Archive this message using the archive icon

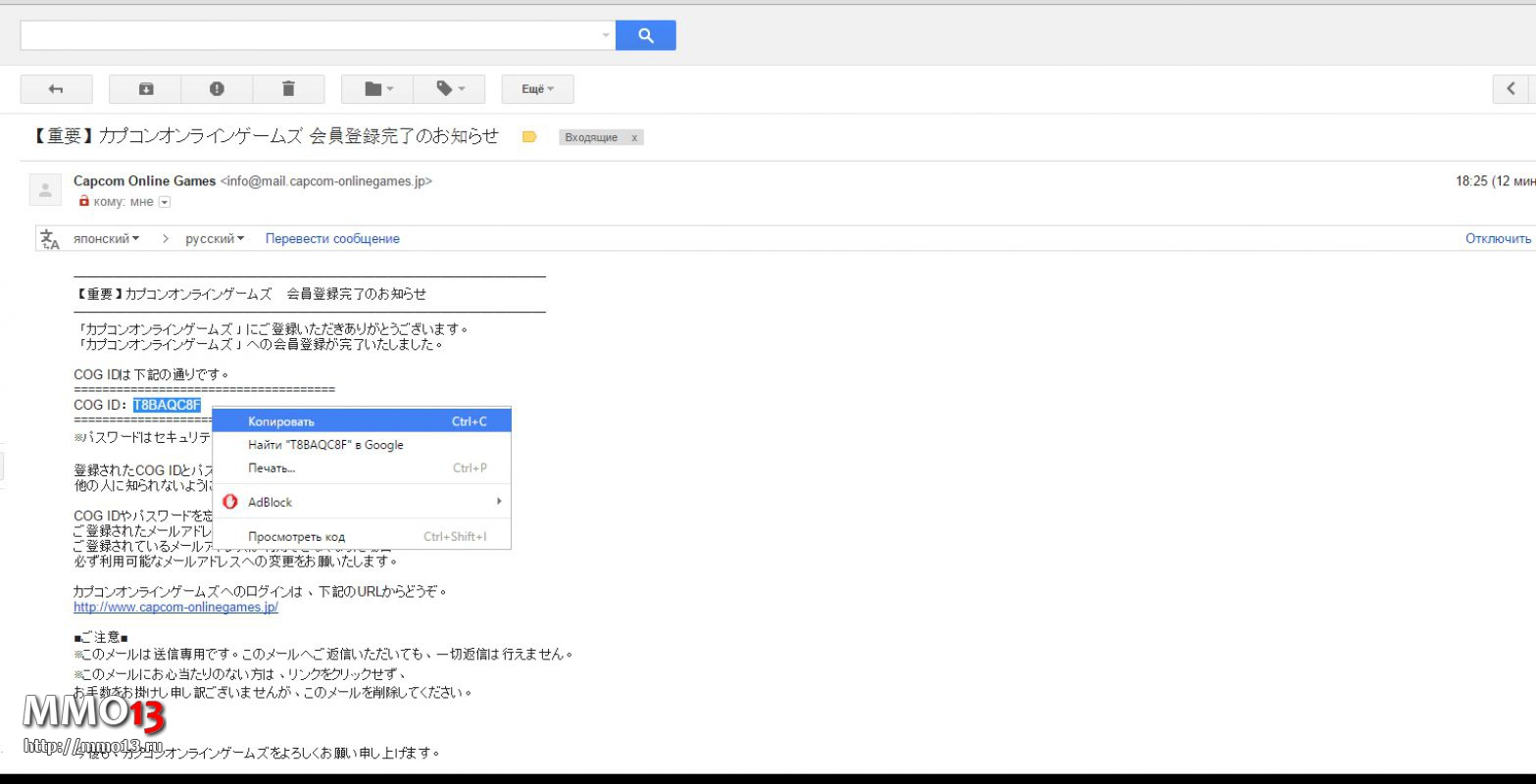[146, 89]
